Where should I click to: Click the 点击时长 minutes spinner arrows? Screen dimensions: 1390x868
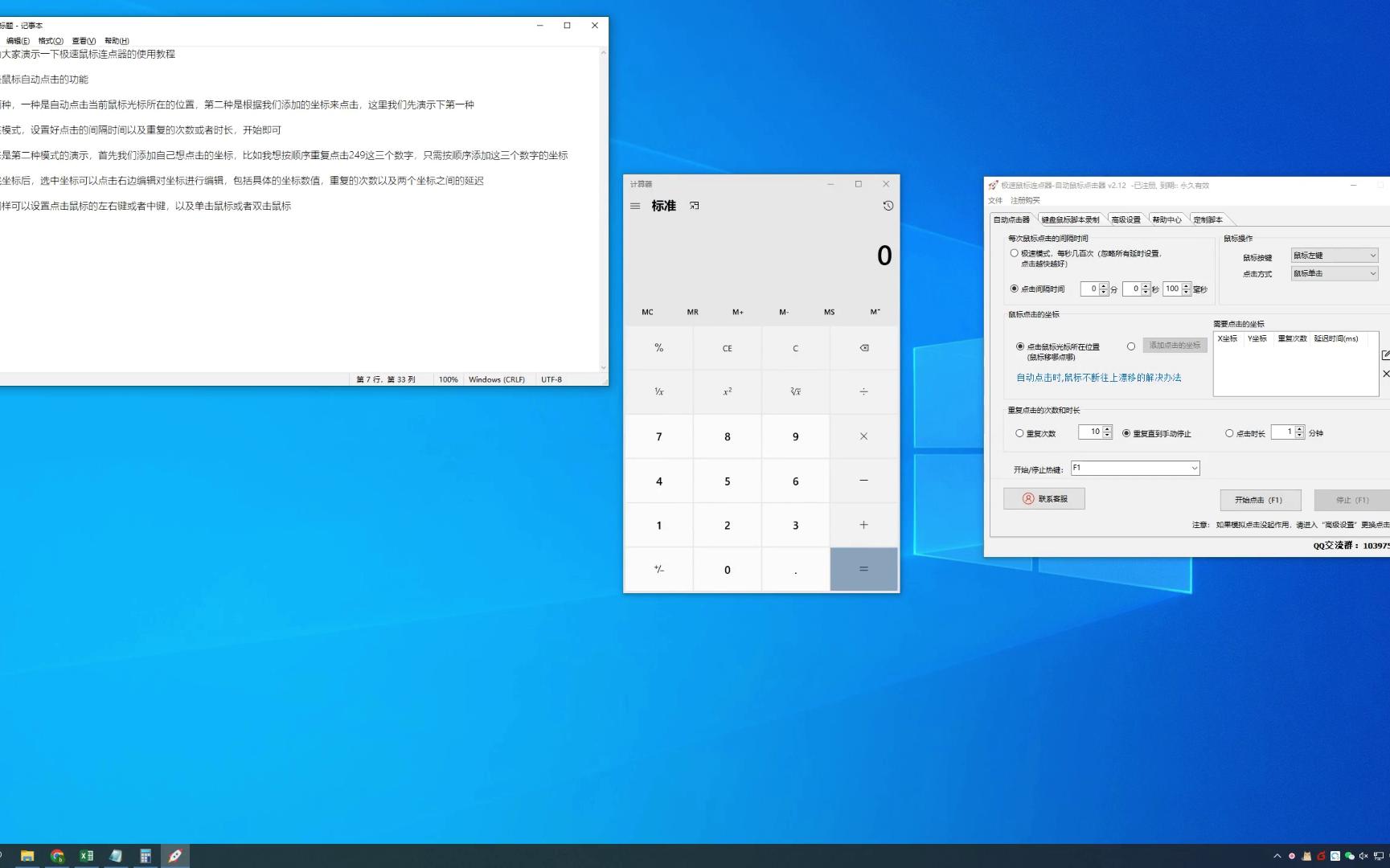(x=1299, y=432)
